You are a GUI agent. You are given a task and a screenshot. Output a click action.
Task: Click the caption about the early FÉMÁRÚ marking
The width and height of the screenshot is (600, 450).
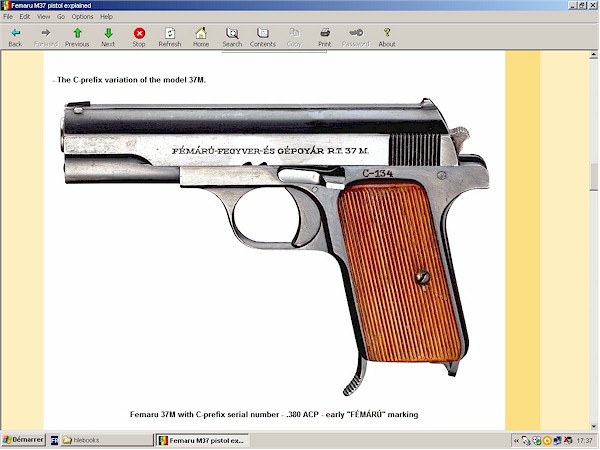coord(274,414)
